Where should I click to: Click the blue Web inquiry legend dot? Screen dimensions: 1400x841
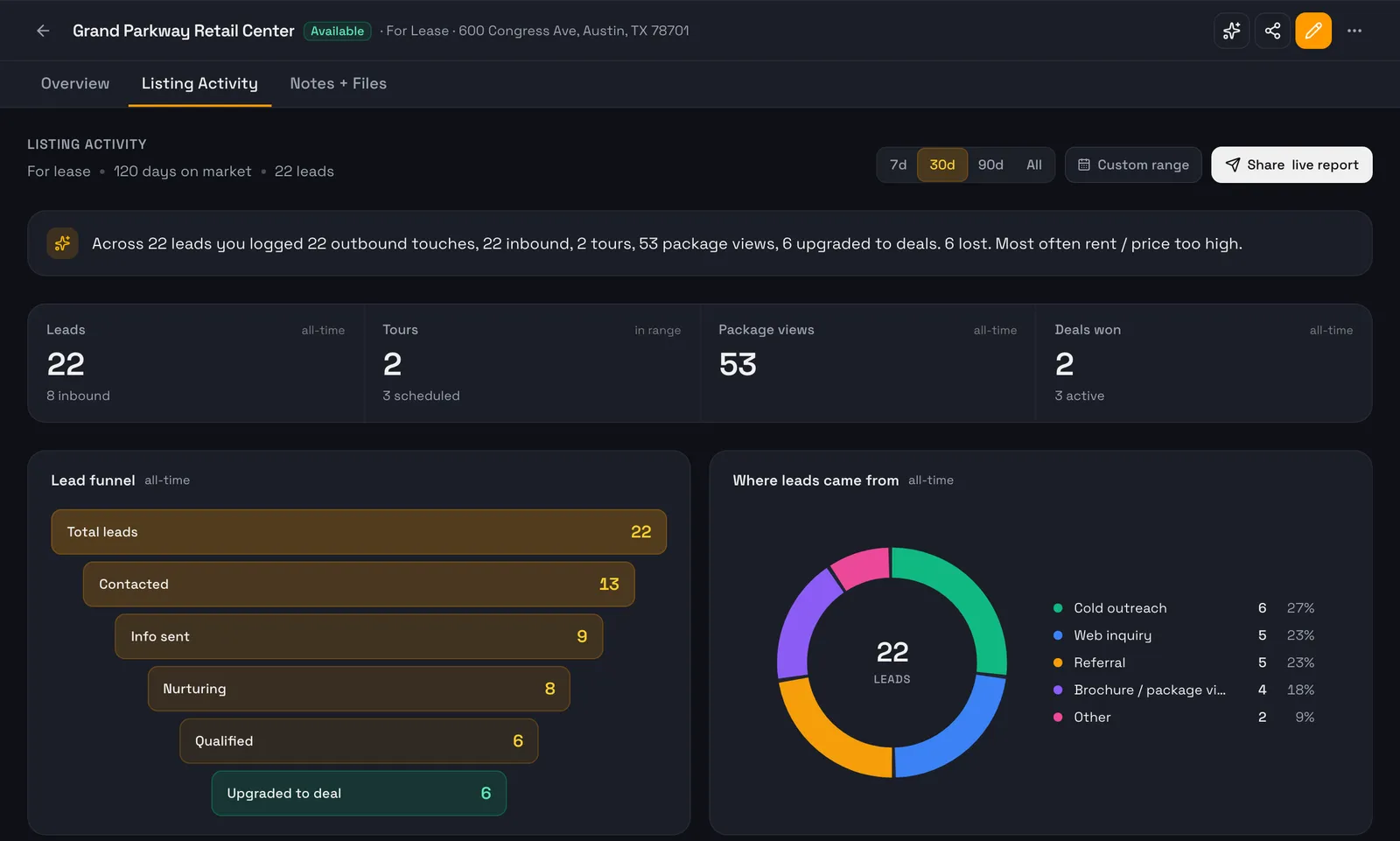1058,635
